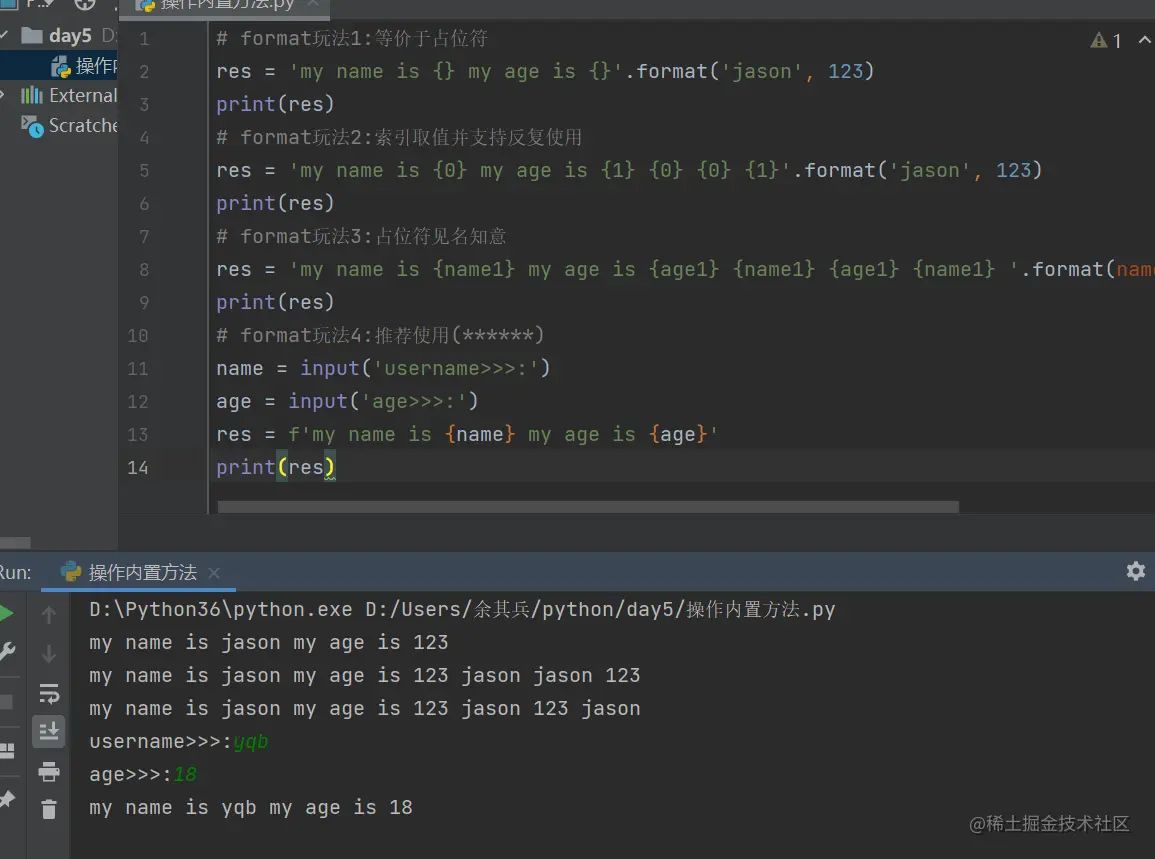Viewport: 1155px width, 859px height.
Task: Restore layout icon in Run toolbar
Action: coord(7,751)
